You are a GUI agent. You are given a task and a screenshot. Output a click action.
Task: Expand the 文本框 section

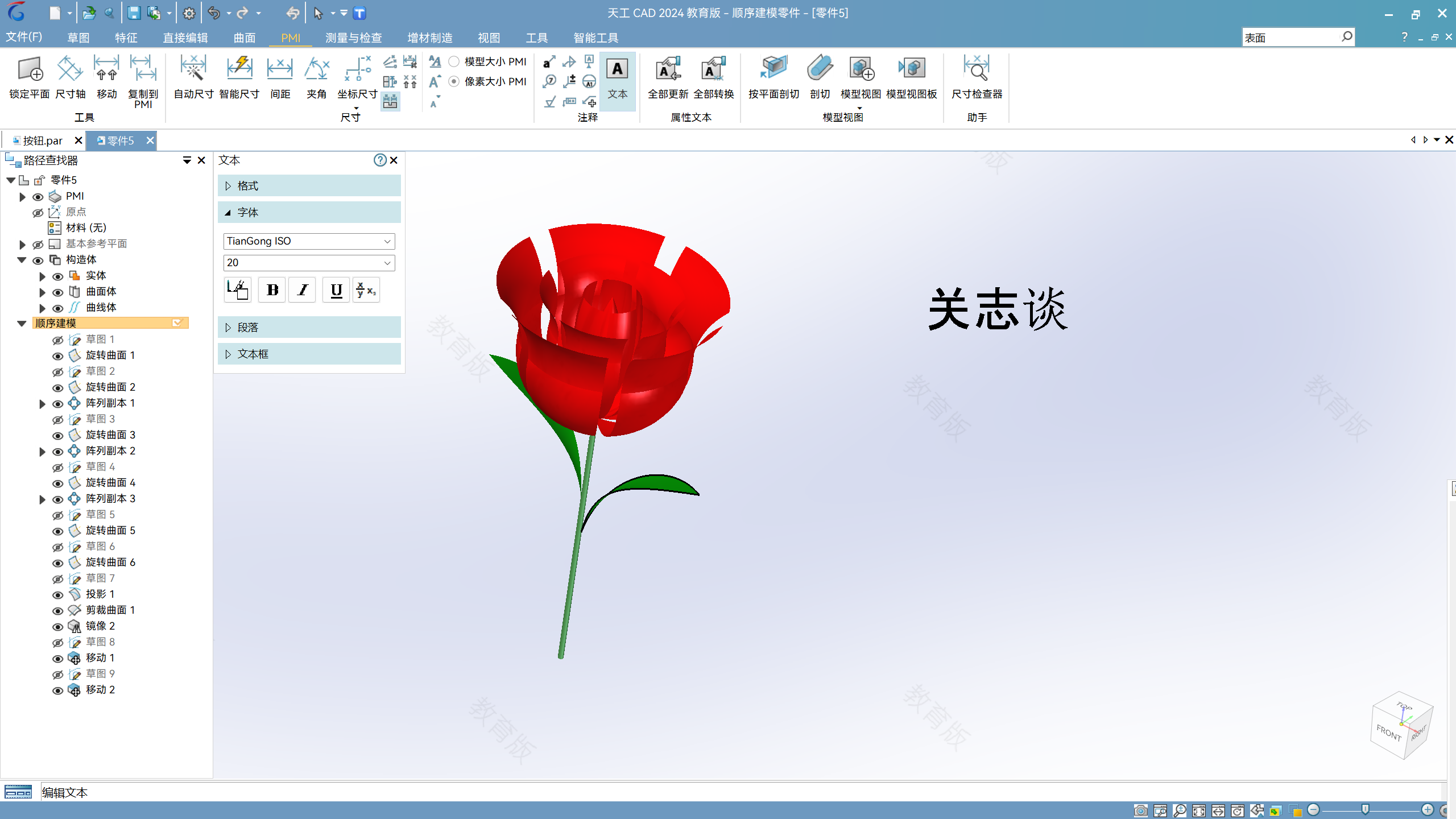point(309,354)
